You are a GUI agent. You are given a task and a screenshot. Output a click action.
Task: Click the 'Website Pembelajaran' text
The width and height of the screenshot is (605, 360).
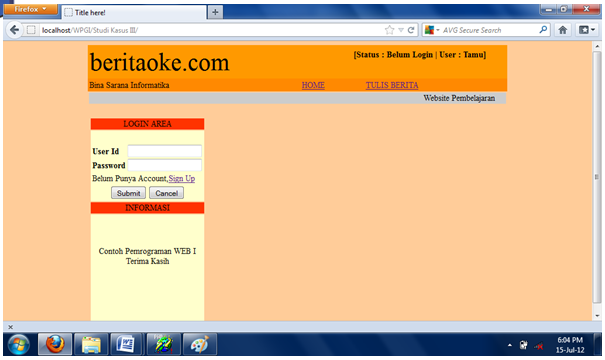coord(459,98)
